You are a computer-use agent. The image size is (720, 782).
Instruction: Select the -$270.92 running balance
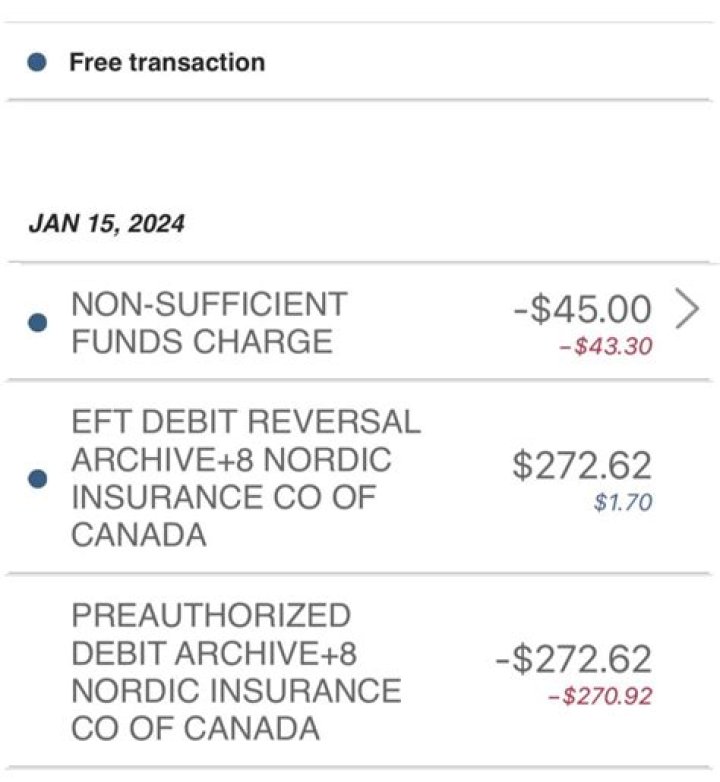[600, 696]
